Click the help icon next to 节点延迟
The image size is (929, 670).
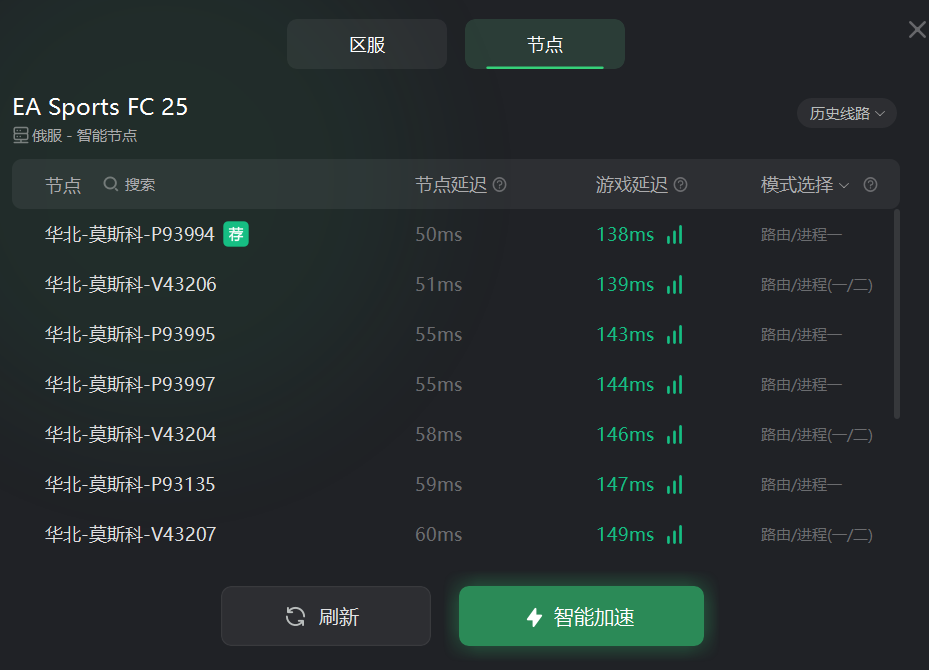tap(499, 185)
